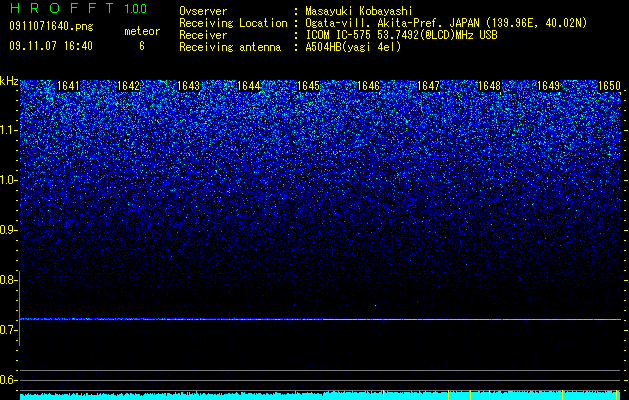Image resolution: width=629 pixels, height=400 pixels.
Task: Click the 0.9 kHz axis label
Action: click(x=9, y=230)
